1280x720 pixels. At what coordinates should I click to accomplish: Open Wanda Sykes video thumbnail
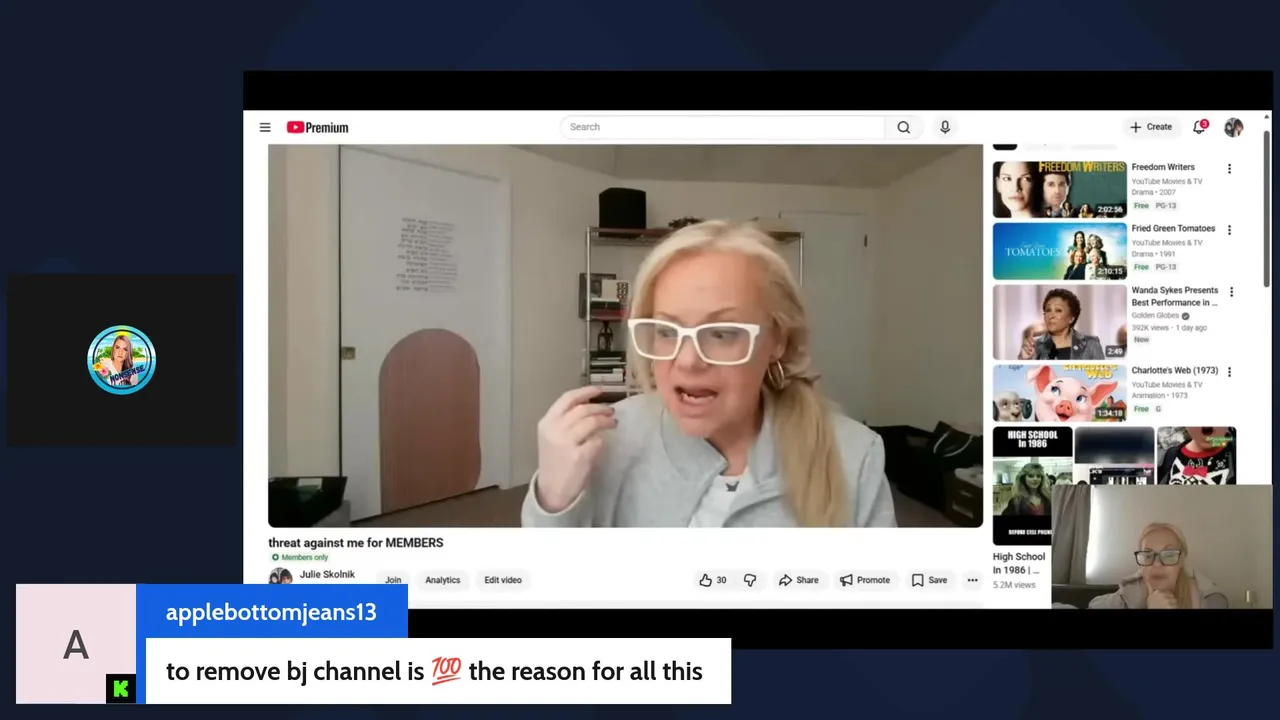coord(1059,322)
